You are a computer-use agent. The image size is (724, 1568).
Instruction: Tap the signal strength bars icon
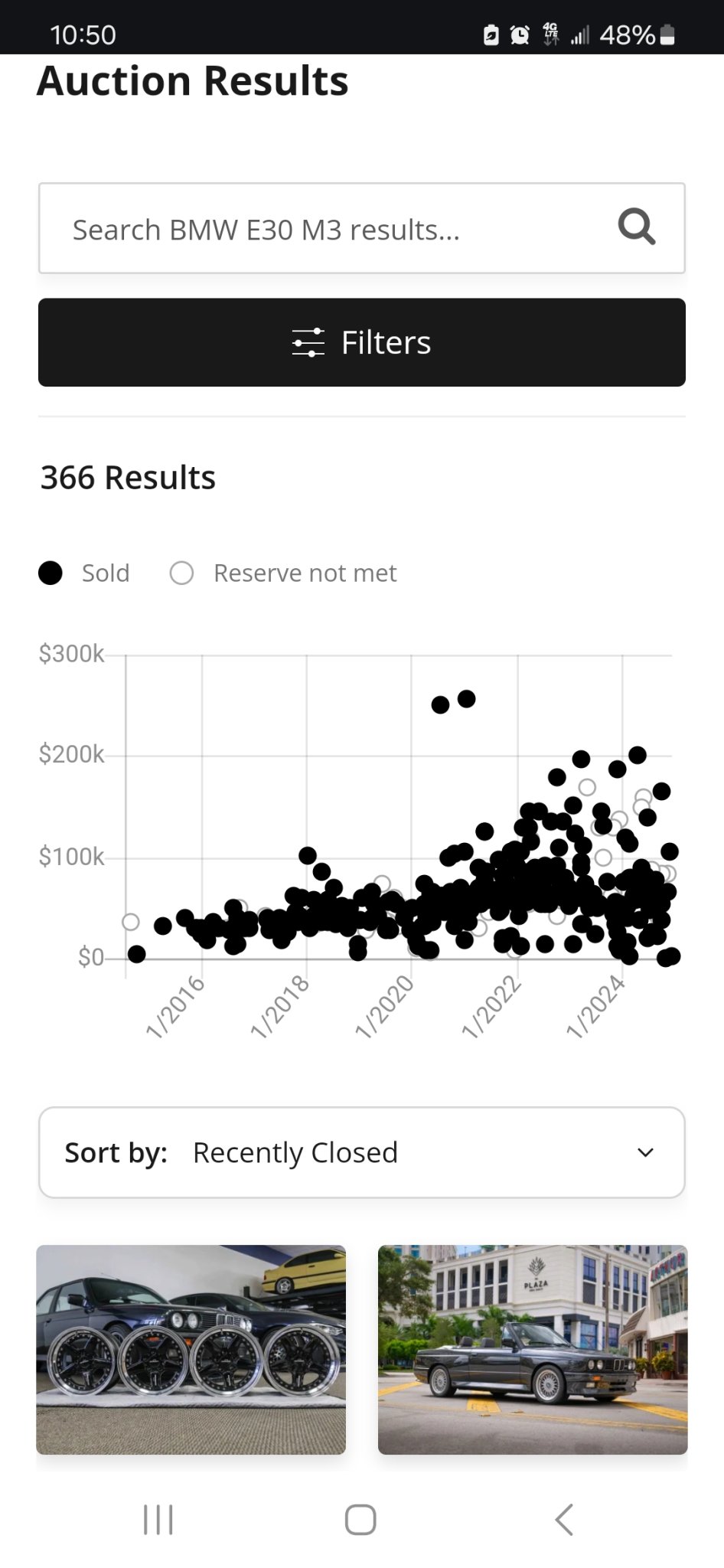point(579,34)
